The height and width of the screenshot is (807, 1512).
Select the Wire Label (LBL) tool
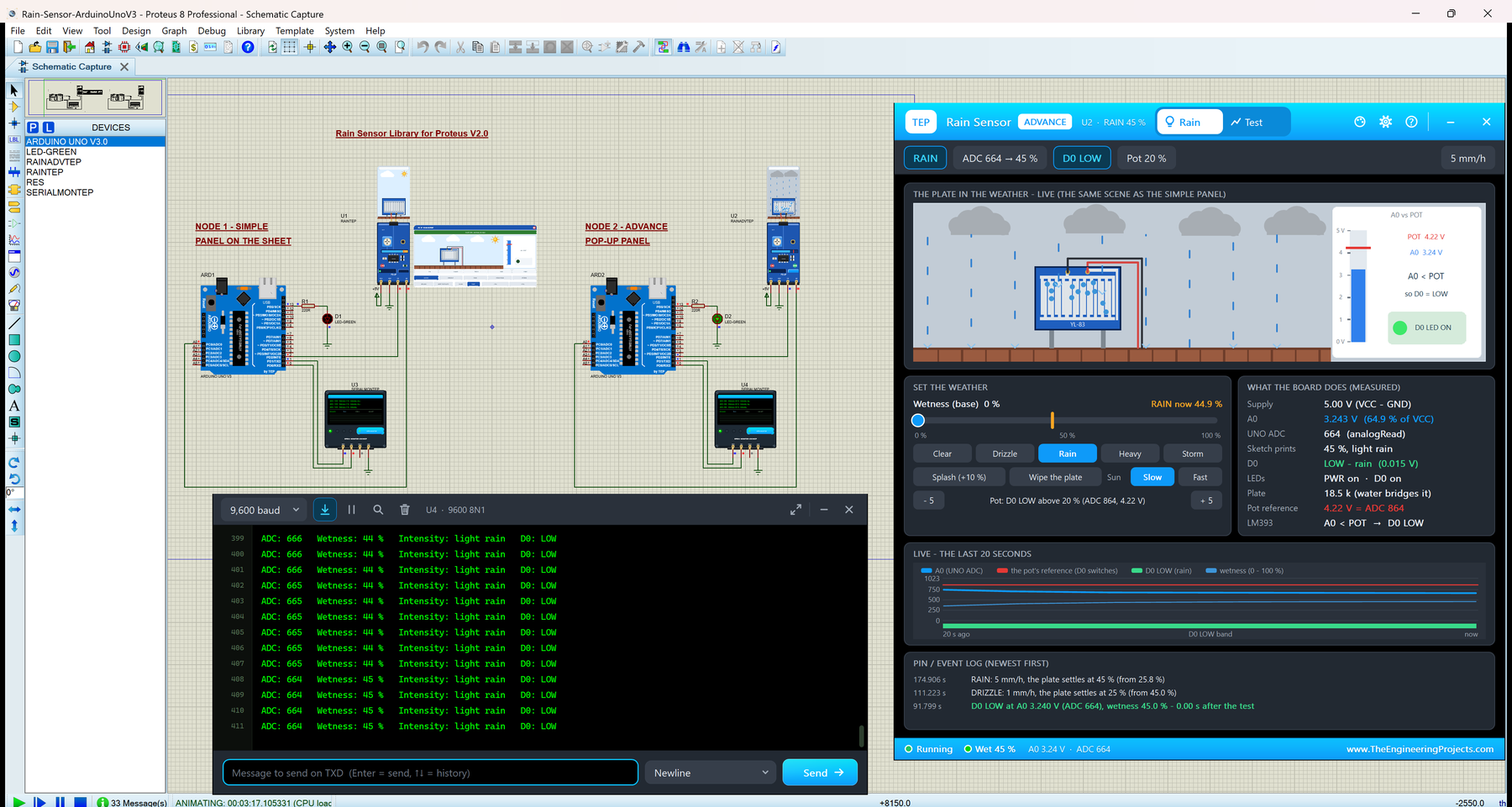[x=14, y=139]
